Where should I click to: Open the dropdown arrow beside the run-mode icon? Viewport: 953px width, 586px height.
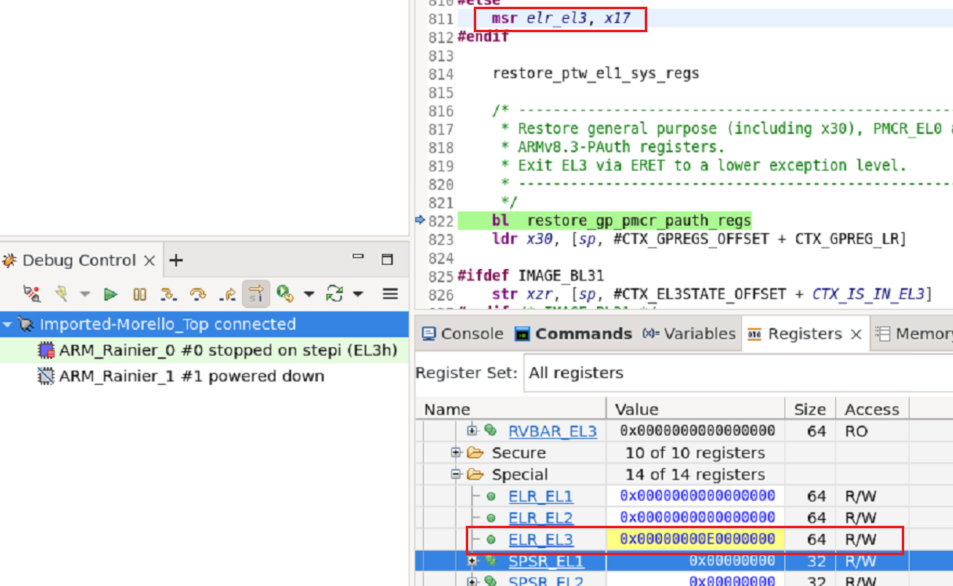coord(308,294)
